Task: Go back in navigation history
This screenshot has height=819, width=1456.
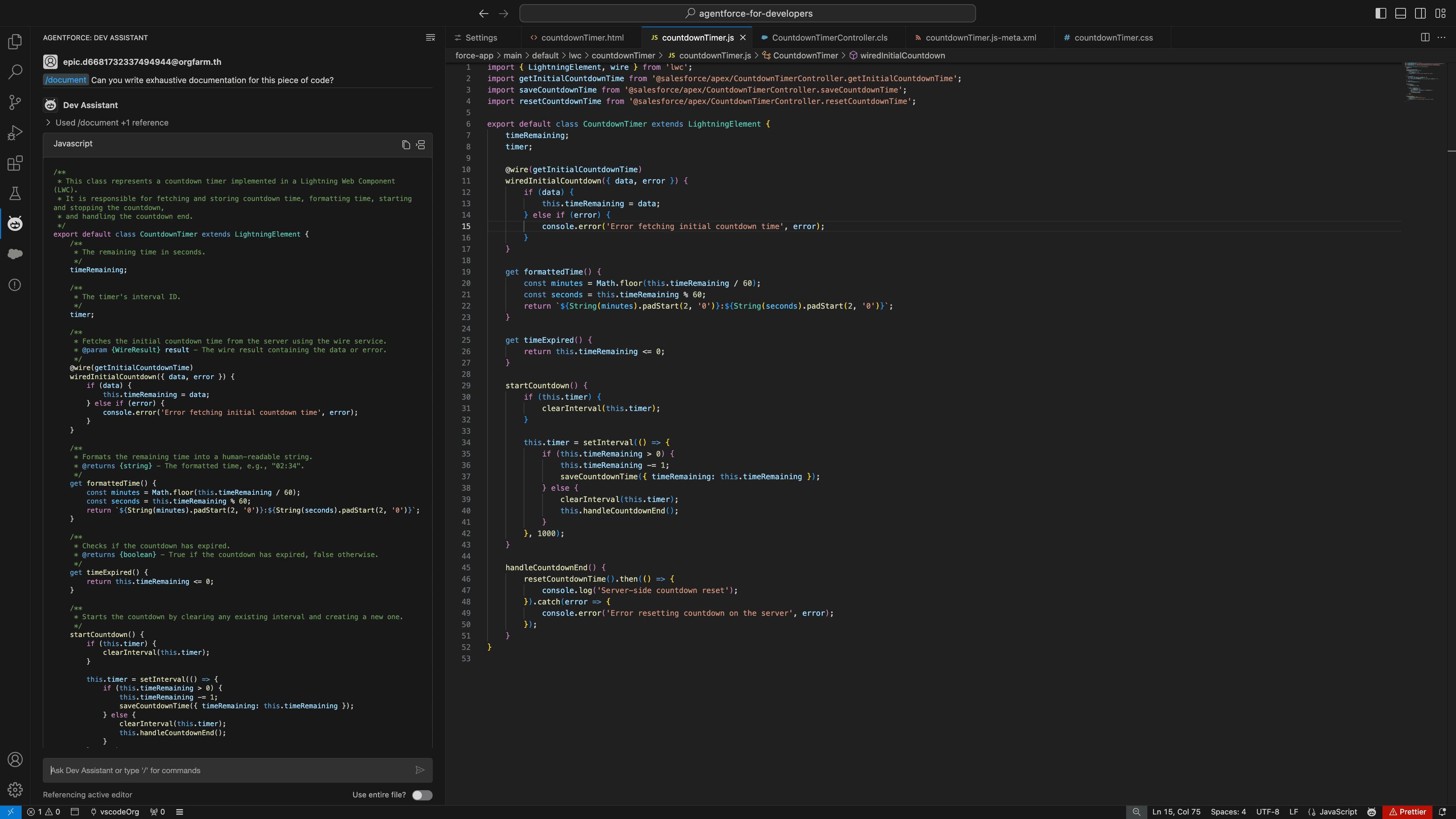Action: click(x=484, y=14)
